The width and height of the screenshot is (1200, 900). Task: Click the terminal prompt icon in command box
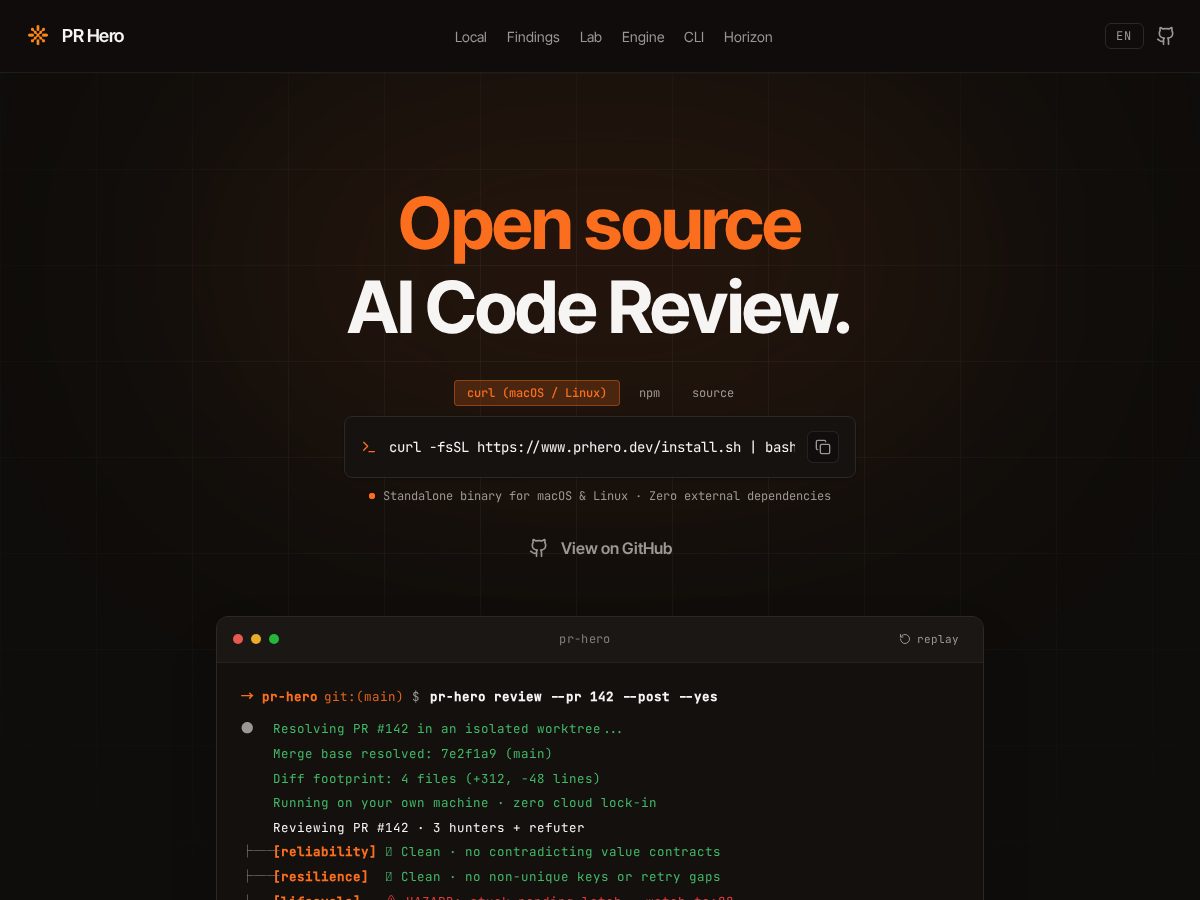click(368, 447)
